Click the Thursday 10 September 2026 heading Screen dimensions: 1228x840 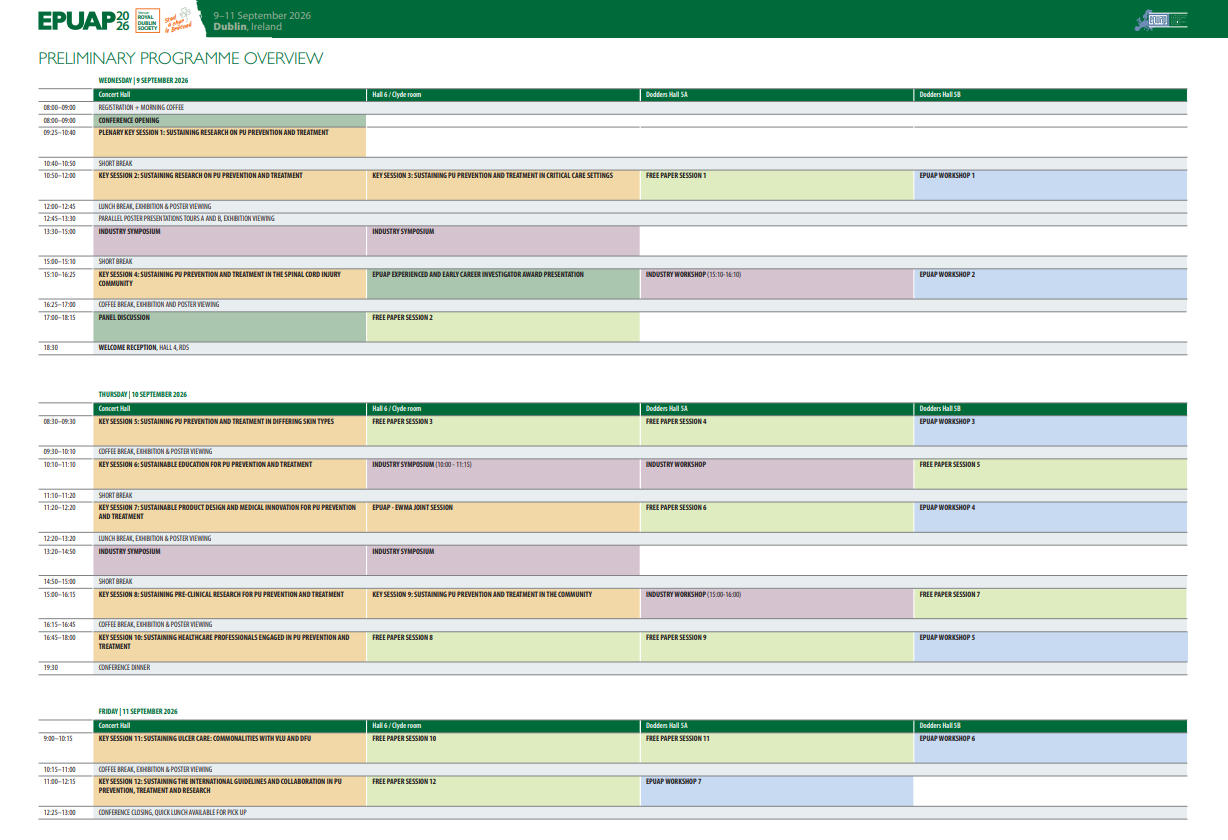[x=142, y=395]
